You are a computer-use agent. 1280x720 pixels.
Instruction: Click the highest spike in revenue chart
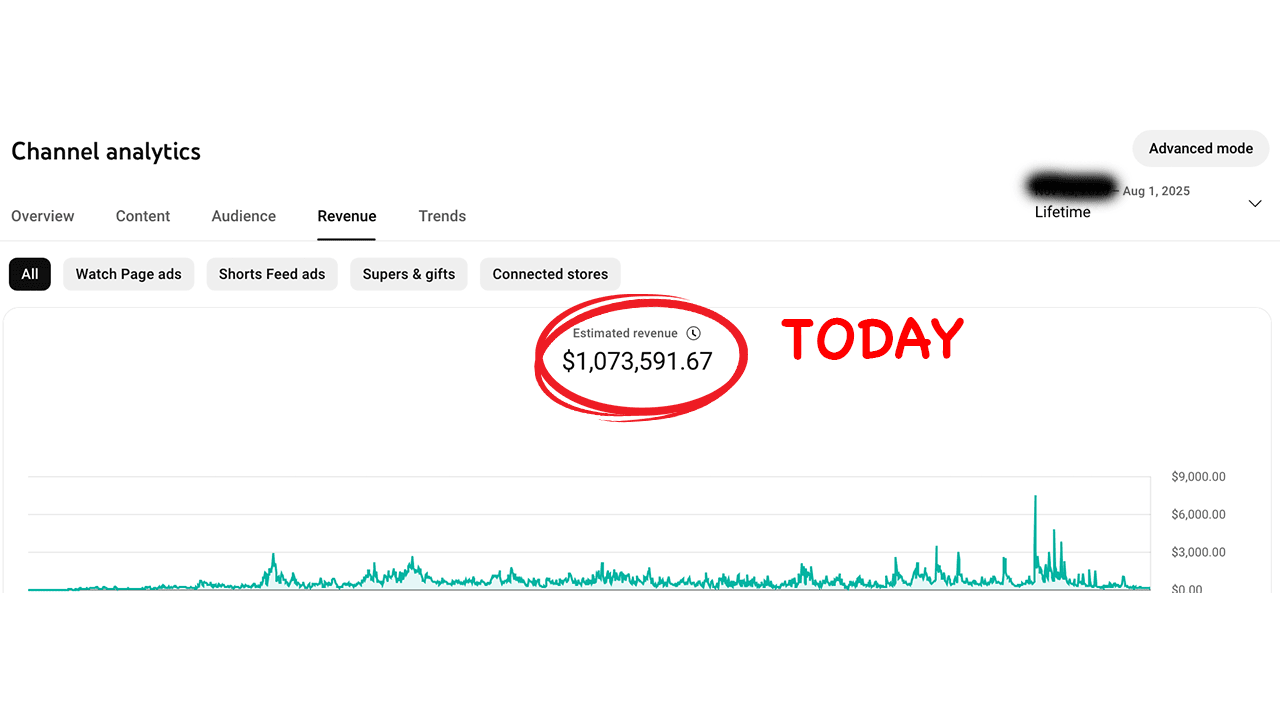[x=1035, y=497]
